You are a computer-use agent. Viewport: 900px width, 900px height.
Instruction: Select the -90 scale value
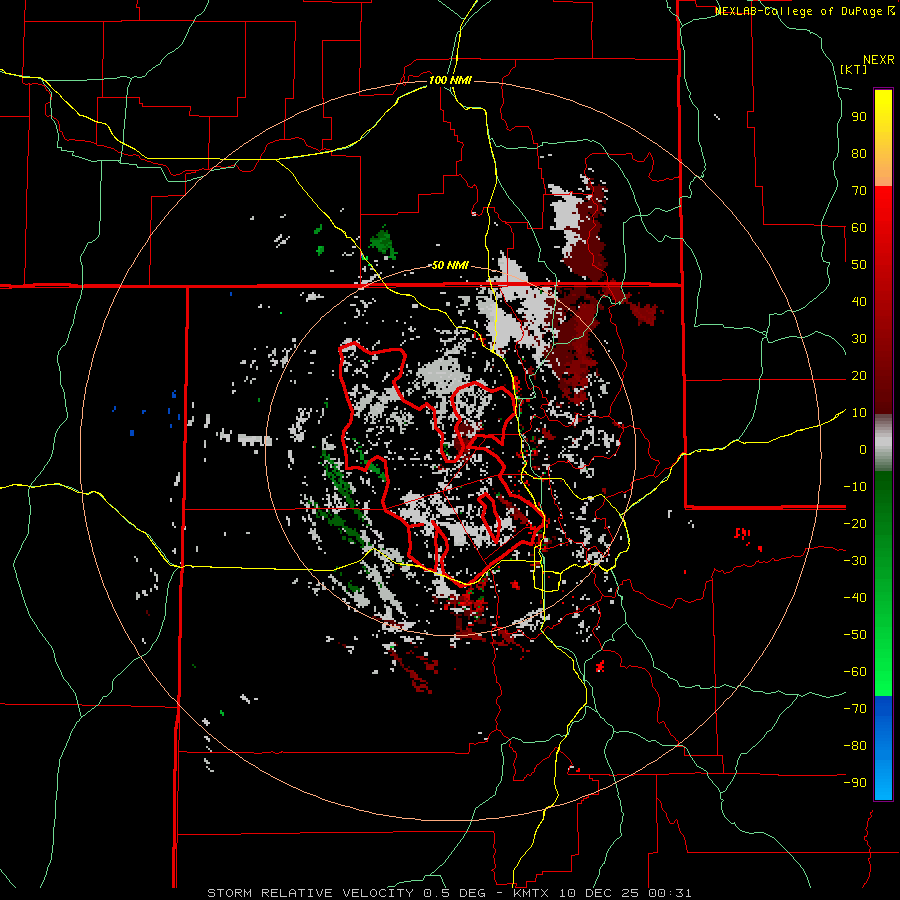[855, 782]
